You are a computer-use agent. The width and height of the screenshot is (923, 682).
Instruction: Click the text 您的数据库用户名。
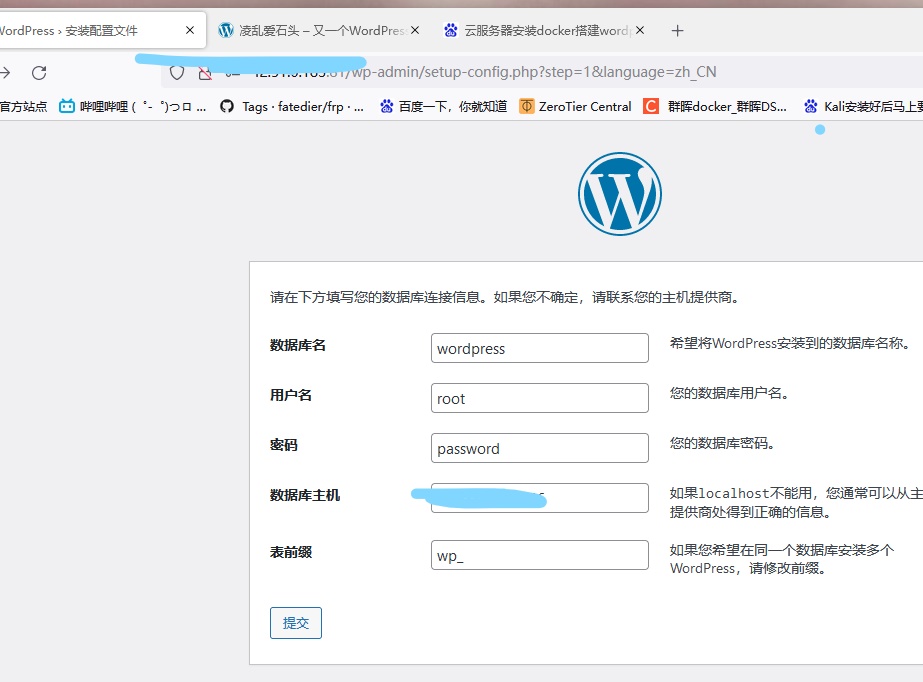[x=729, y=393]
